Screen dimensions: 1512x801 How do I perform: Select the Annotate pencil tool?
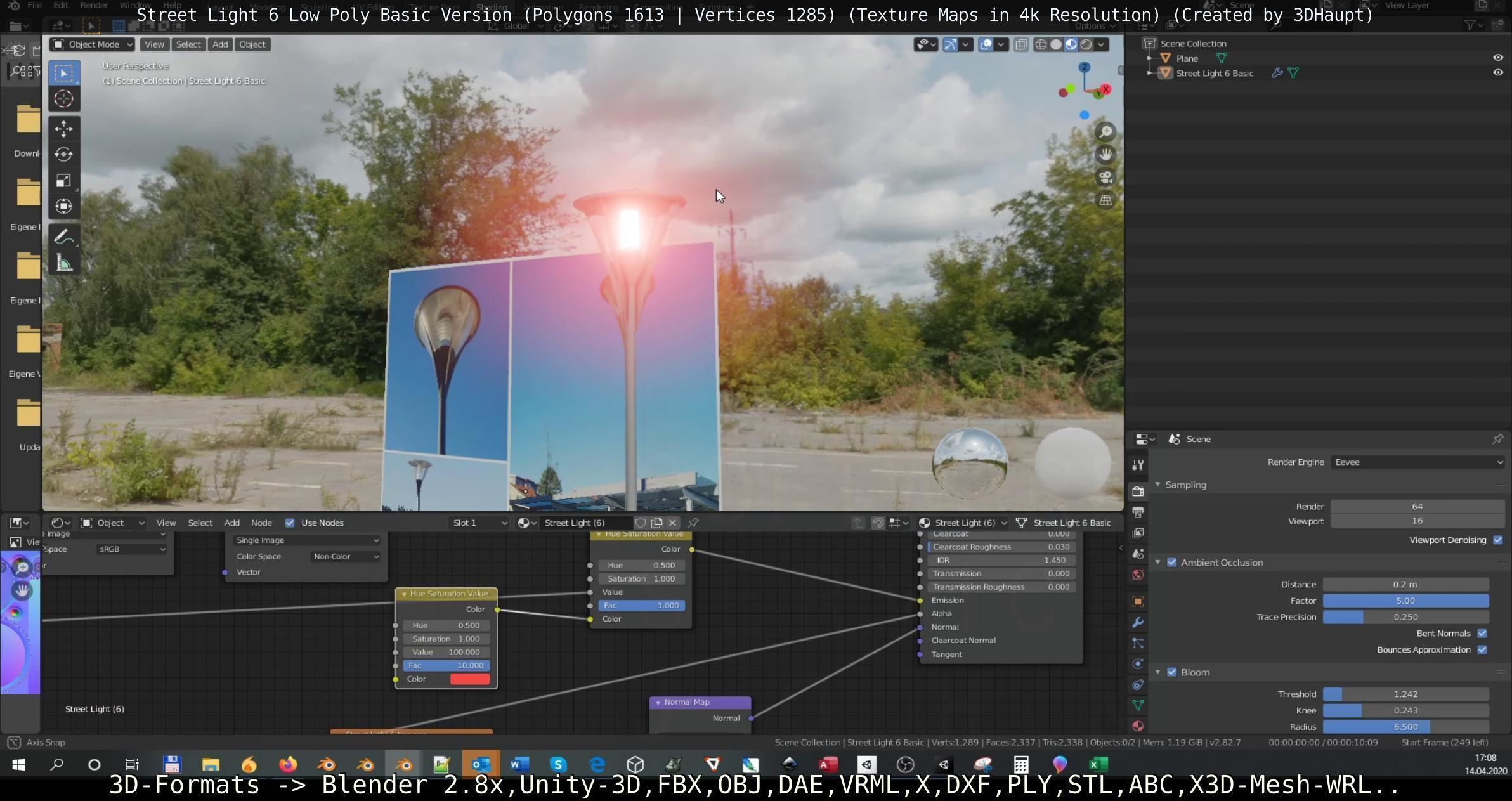[x=63, y=237]
